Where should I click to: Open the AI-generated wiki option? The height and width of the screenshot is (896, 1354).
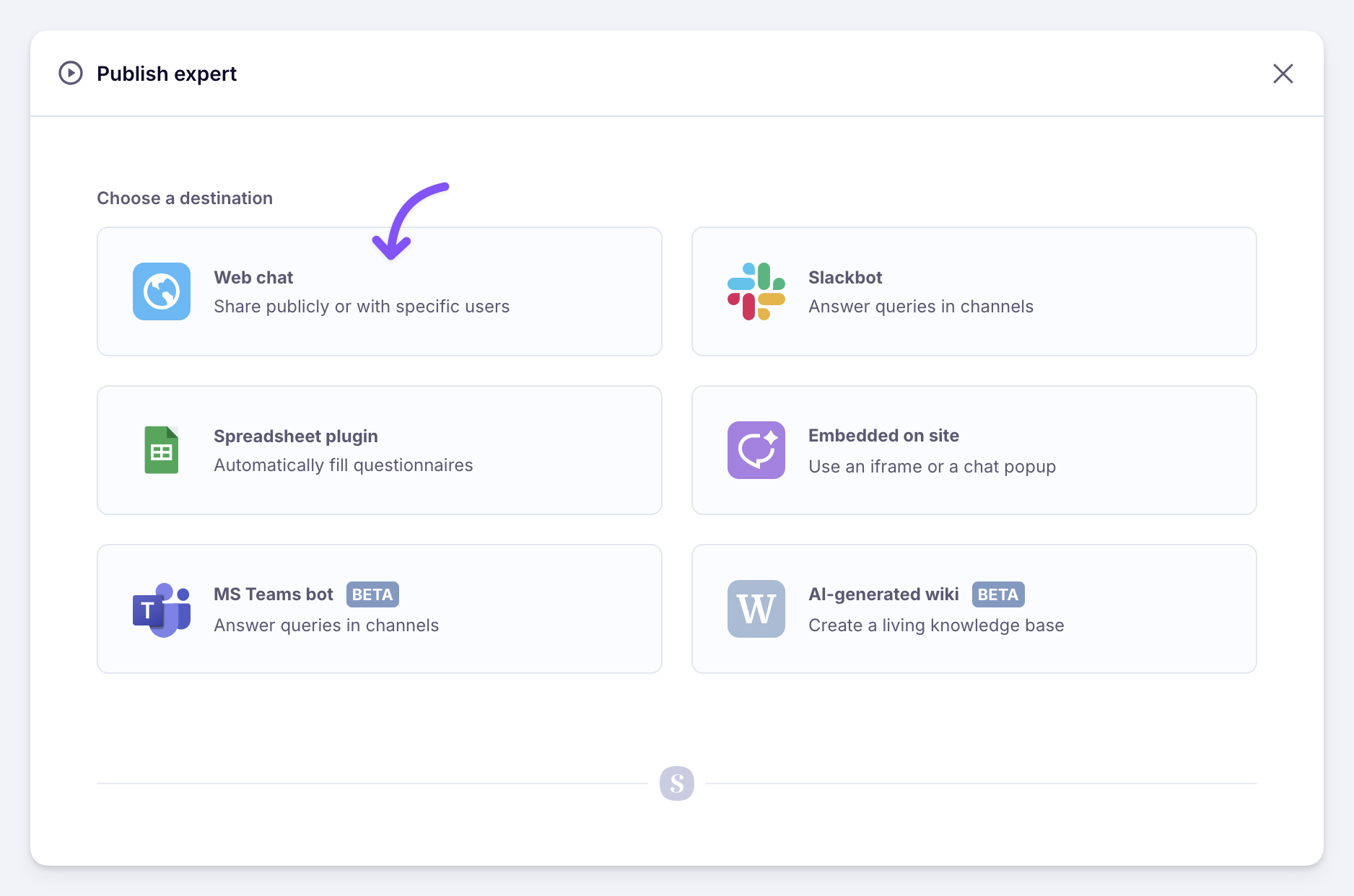click(883, 594)
